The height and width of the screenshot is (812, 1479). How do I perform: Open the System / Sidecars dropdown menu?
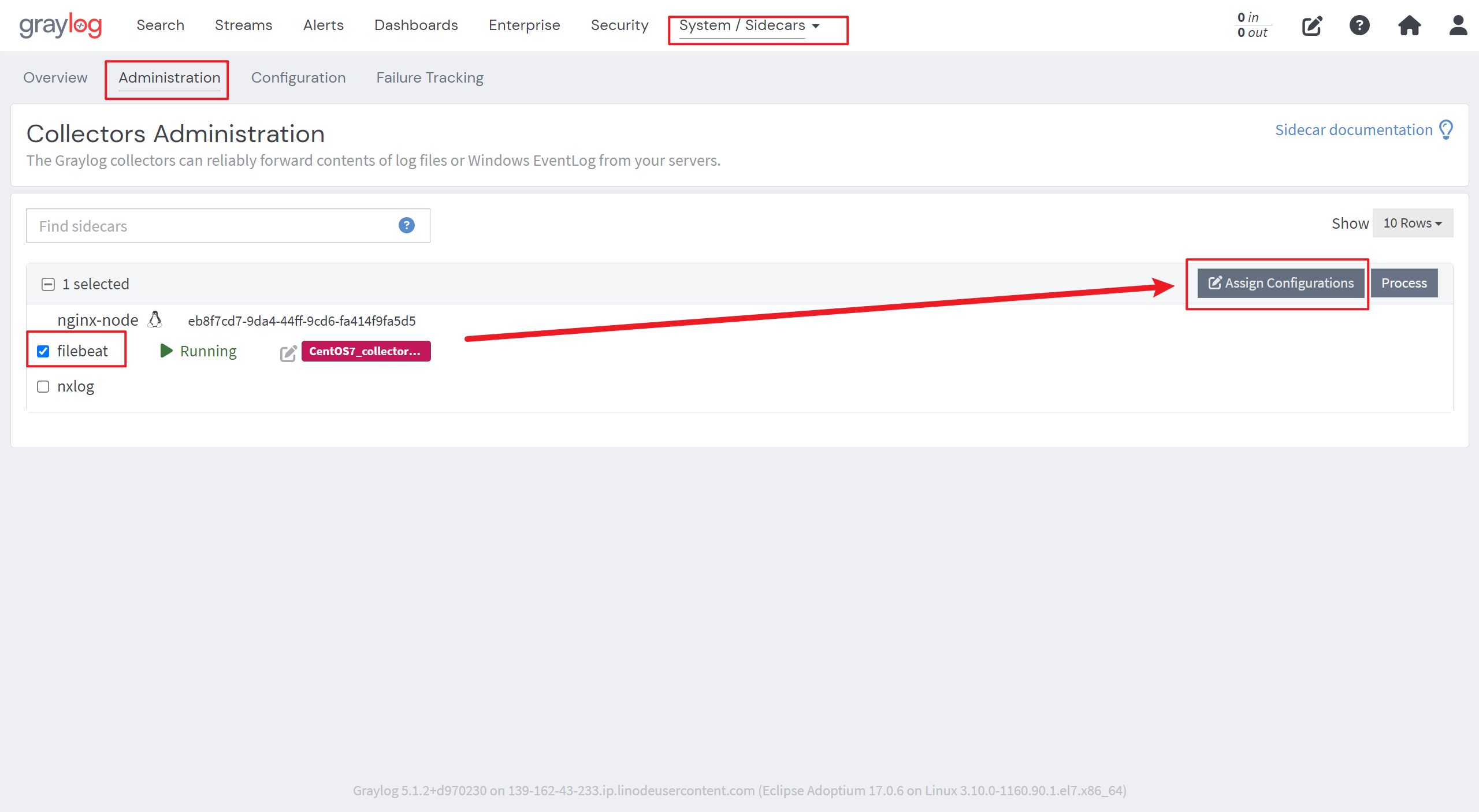[x=749, y=25]
